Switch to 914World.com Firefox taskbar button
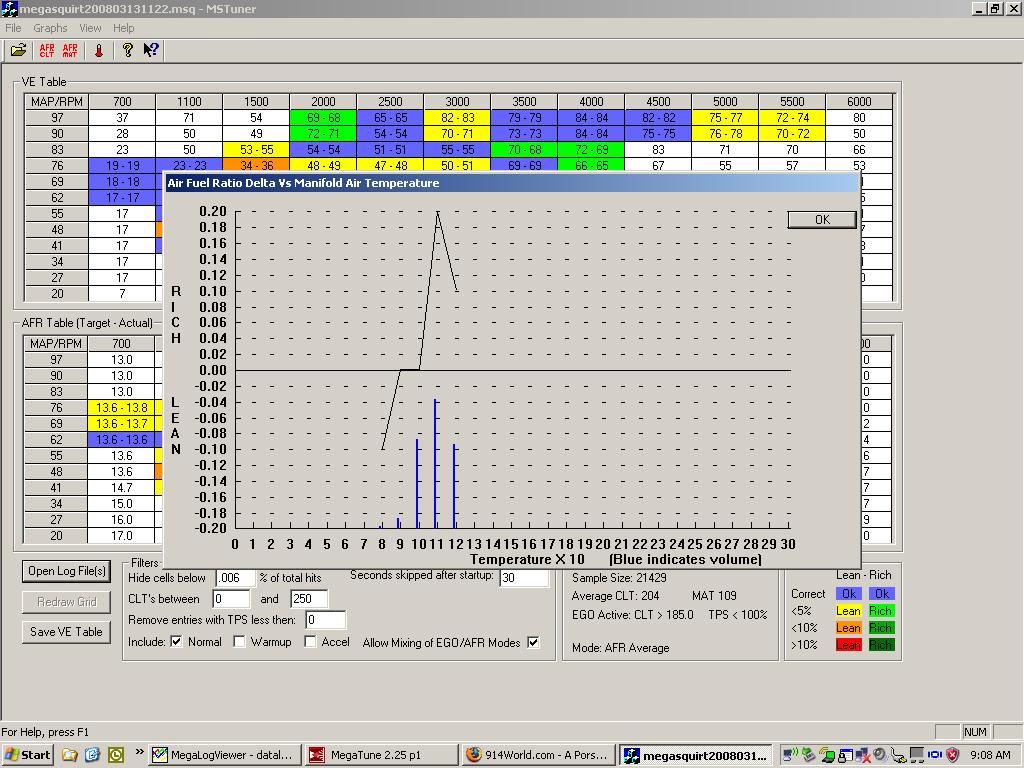Image resolution: width=1024 pixels, height=768 pixels. tap(539, 755)
